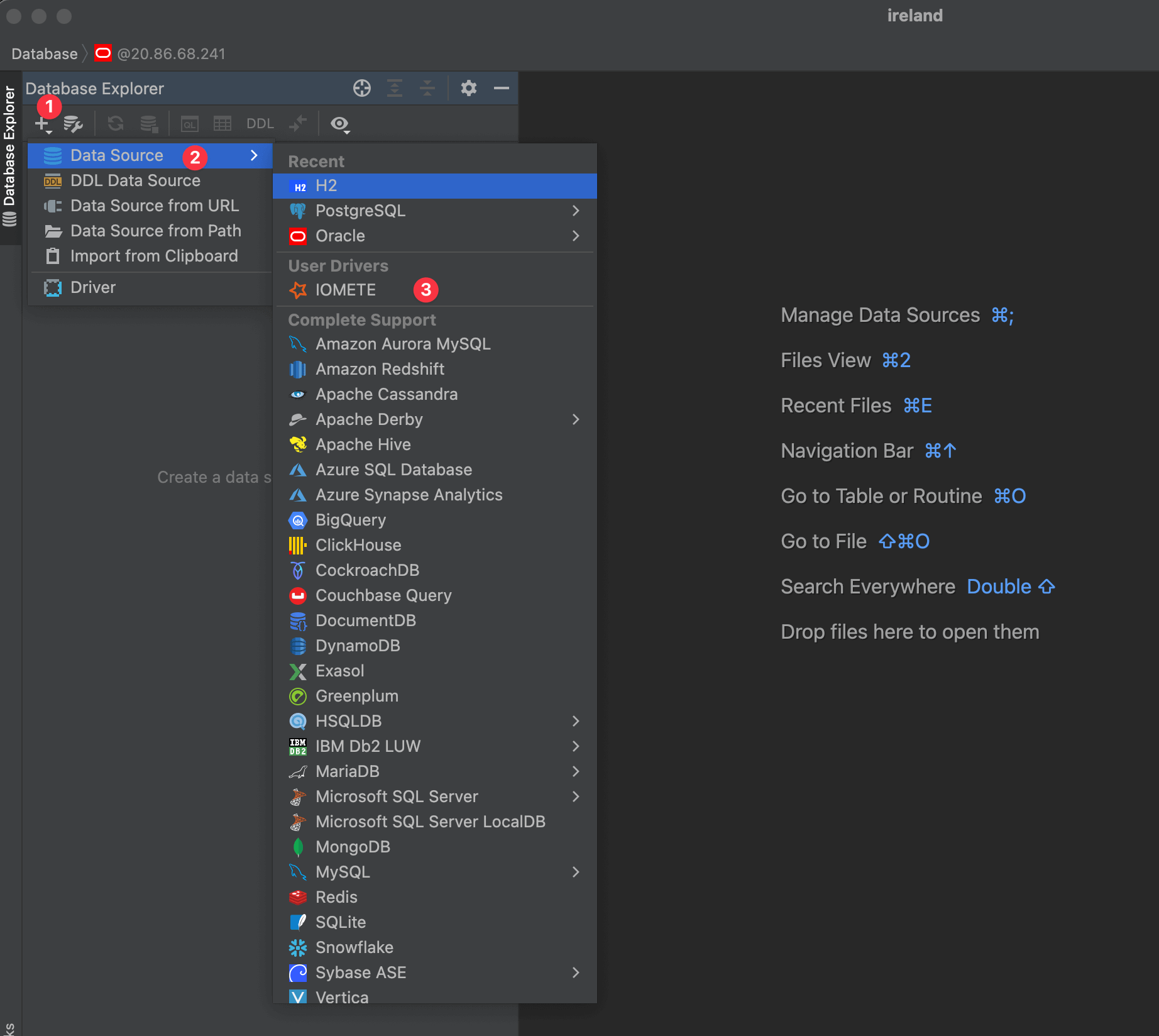Click the H2 icon in Recent
Image resolution: width=1159 pixels, height=1036 pixels.
[x=298, y=186]
